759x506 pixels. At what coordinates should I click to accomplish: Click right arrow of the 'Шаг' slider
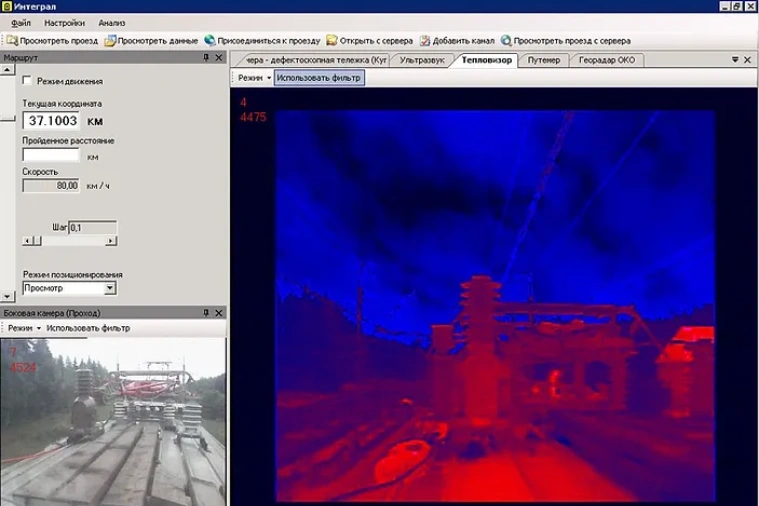click(113, 240)
